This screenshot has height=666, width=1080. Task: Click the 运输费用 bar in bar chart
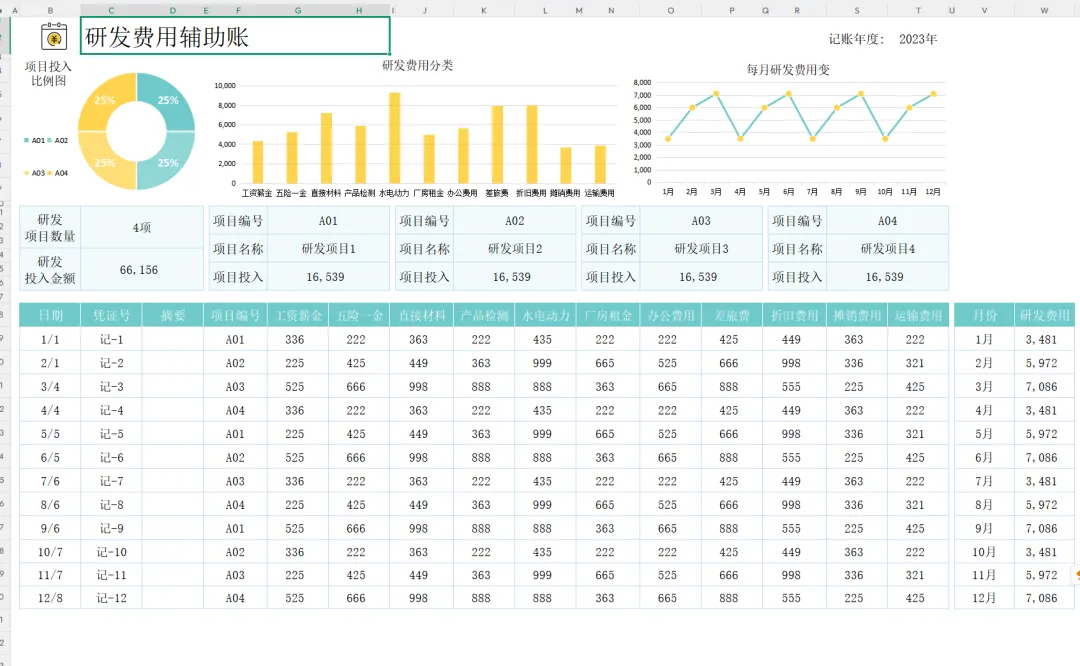coord(600,165)
